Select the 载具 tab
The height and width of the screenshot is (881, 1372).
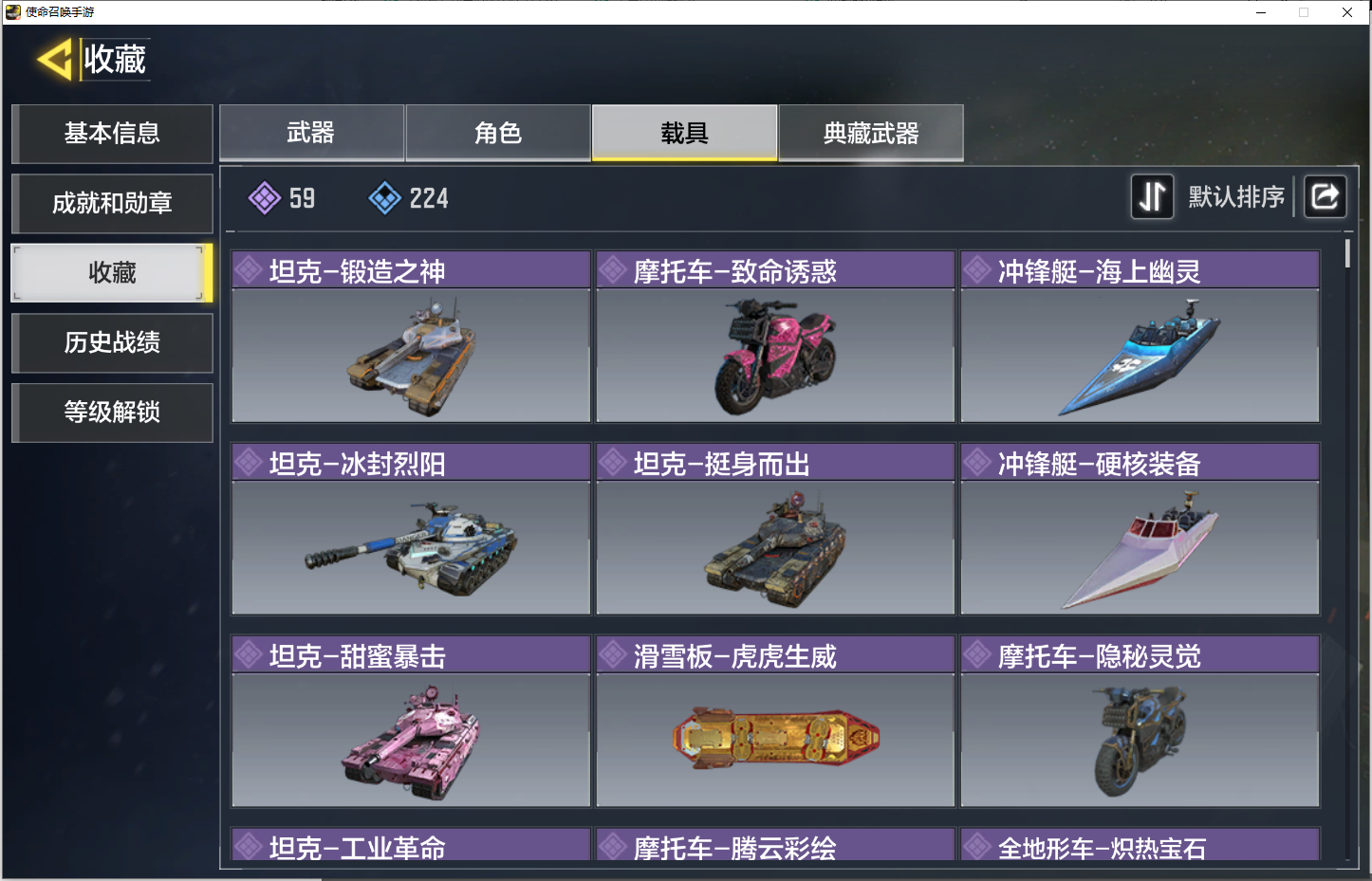[684, 133]
